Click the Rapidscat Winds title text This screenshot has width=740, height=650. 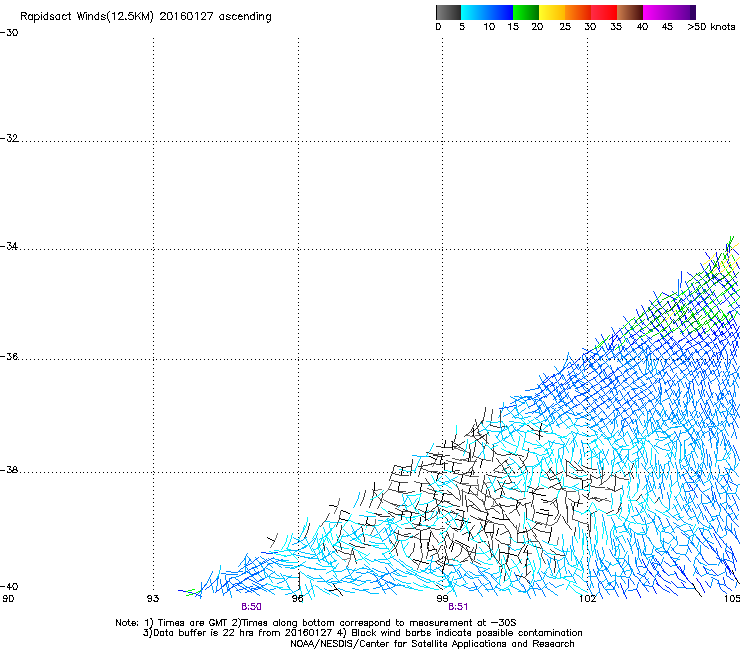(145, 17)
